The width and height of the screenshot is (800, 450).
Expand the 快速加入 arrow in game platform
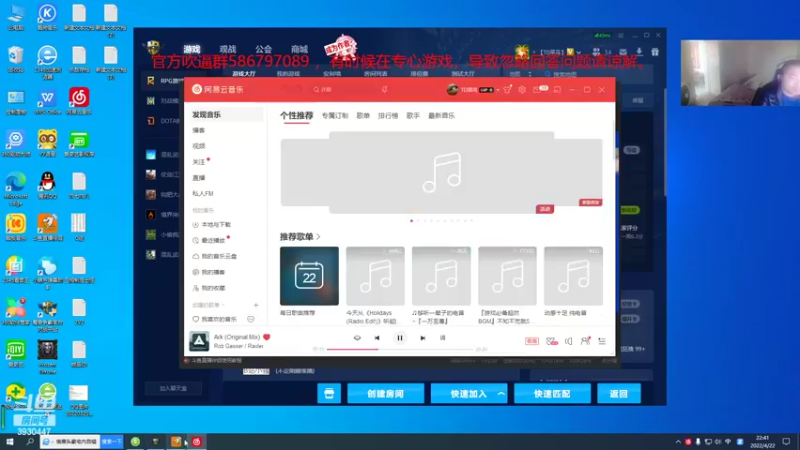(501, 394)
